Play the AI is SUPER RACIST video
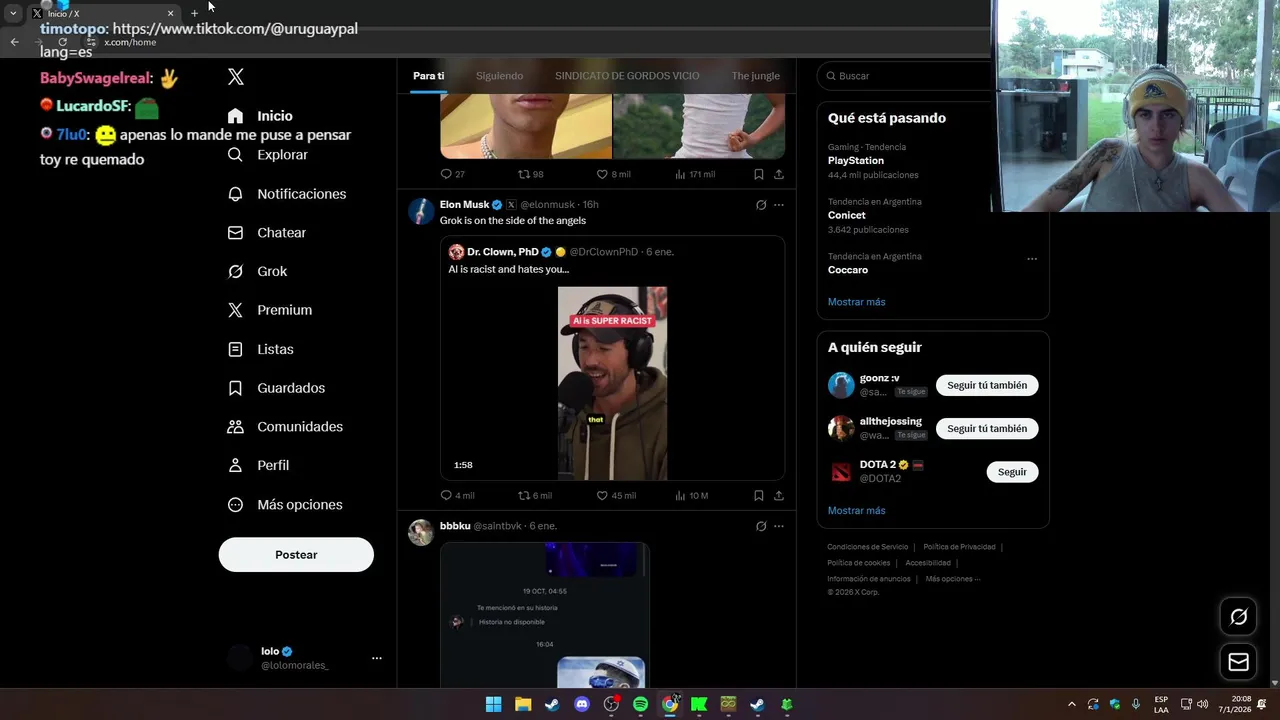 click(x=612, y=383)
